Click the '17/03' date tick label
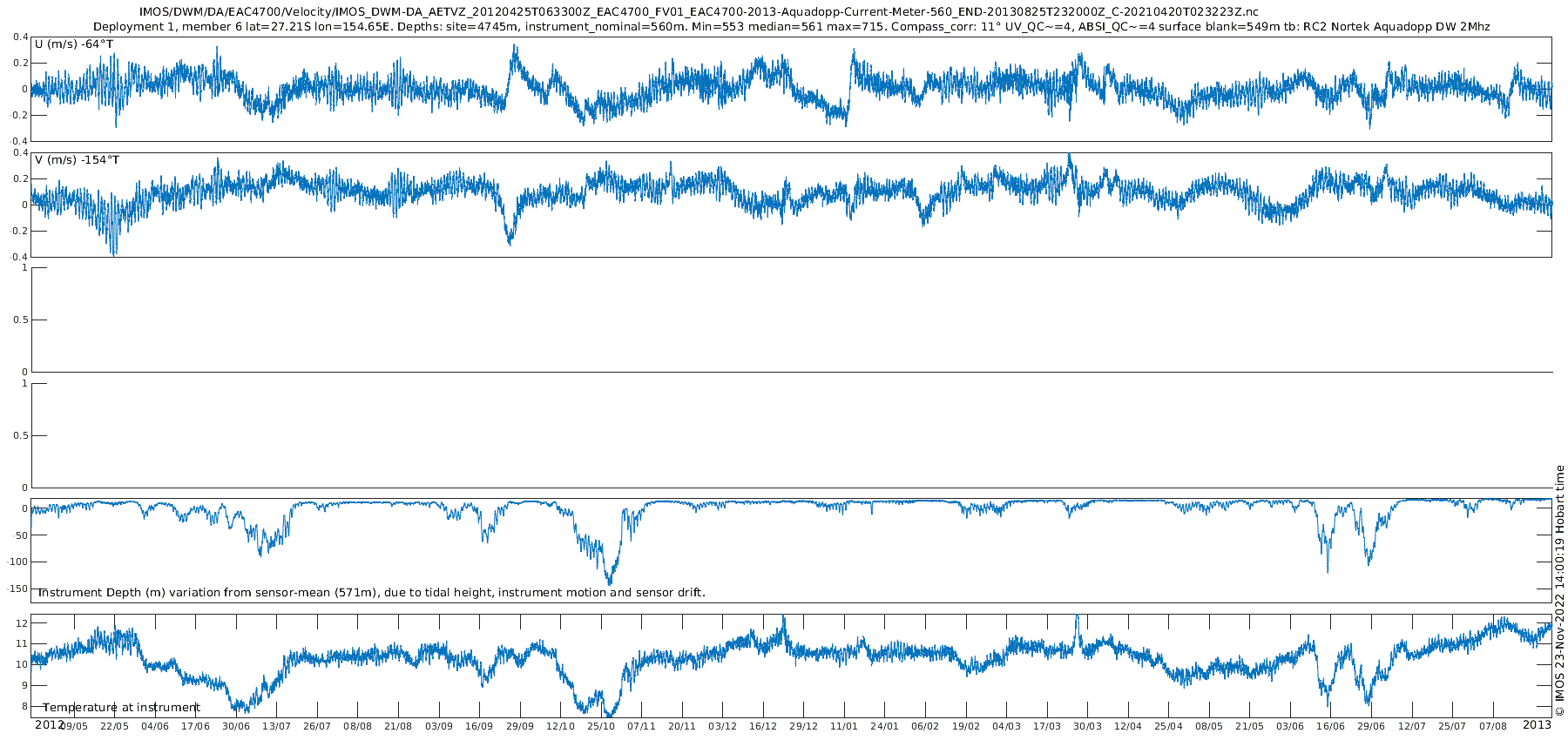Screen dimensions: 1568x740 (x=1047, y=726)
